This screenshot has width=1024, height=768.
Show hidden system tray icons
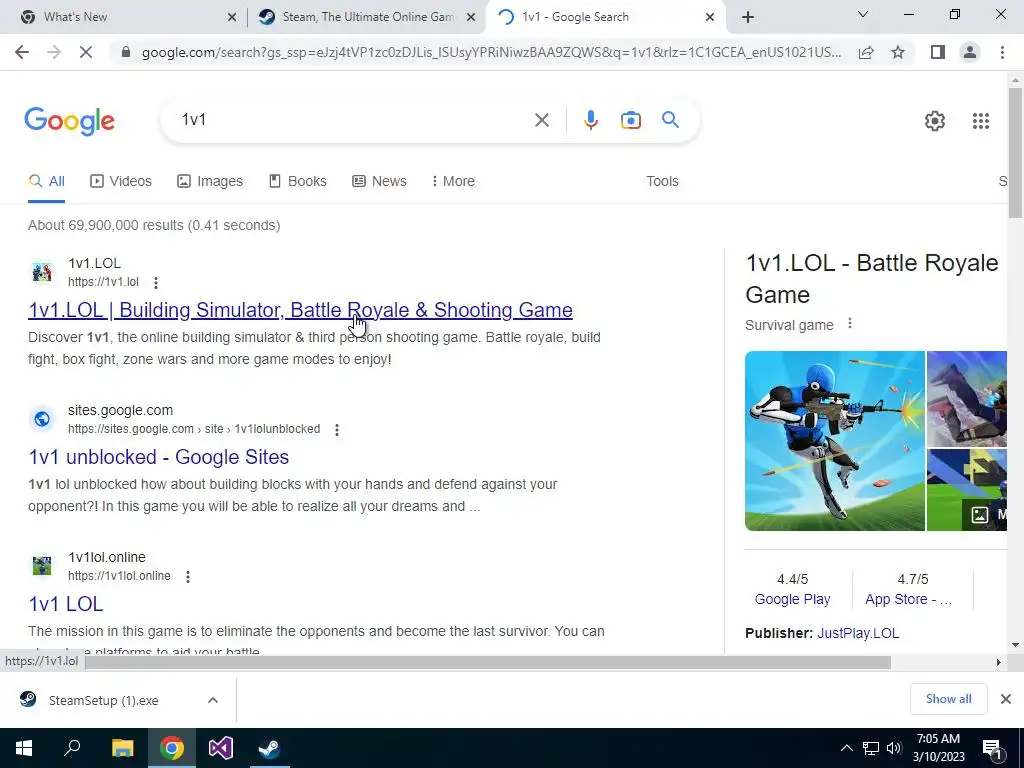[846, 748]
